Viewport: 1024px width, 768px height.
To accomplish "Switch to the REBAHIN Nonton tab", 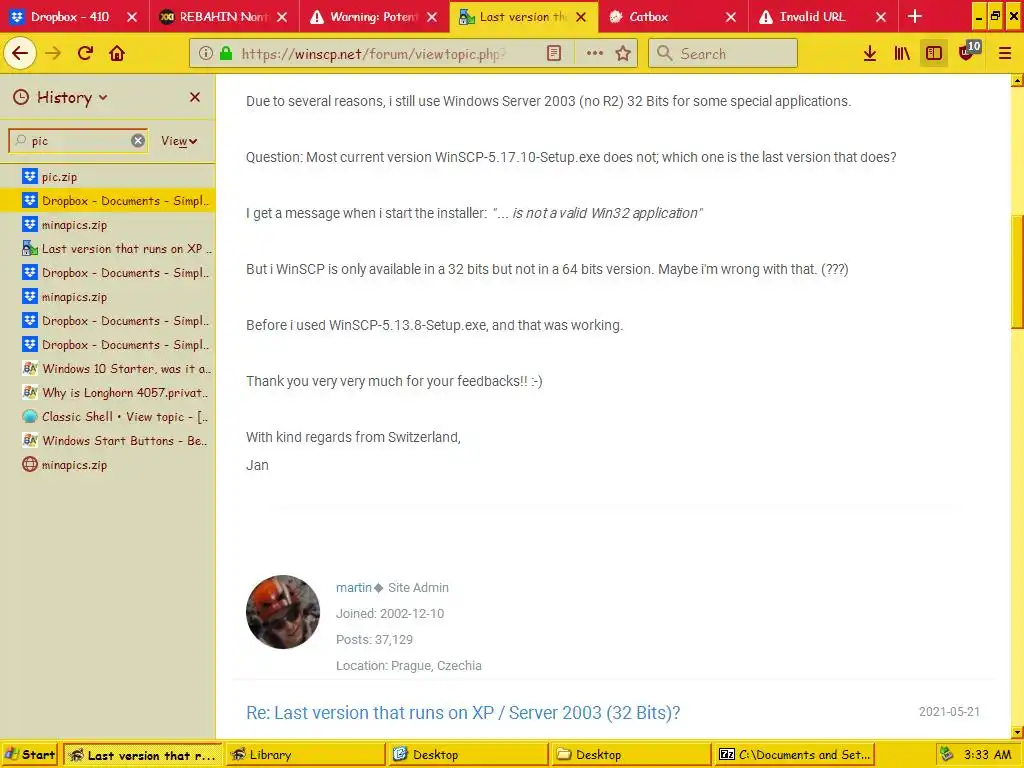I will [x=225, y=16].
